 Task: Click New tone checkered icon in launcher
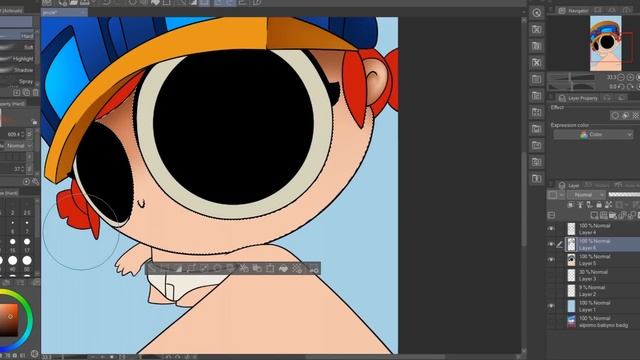(x=297, y=269)
